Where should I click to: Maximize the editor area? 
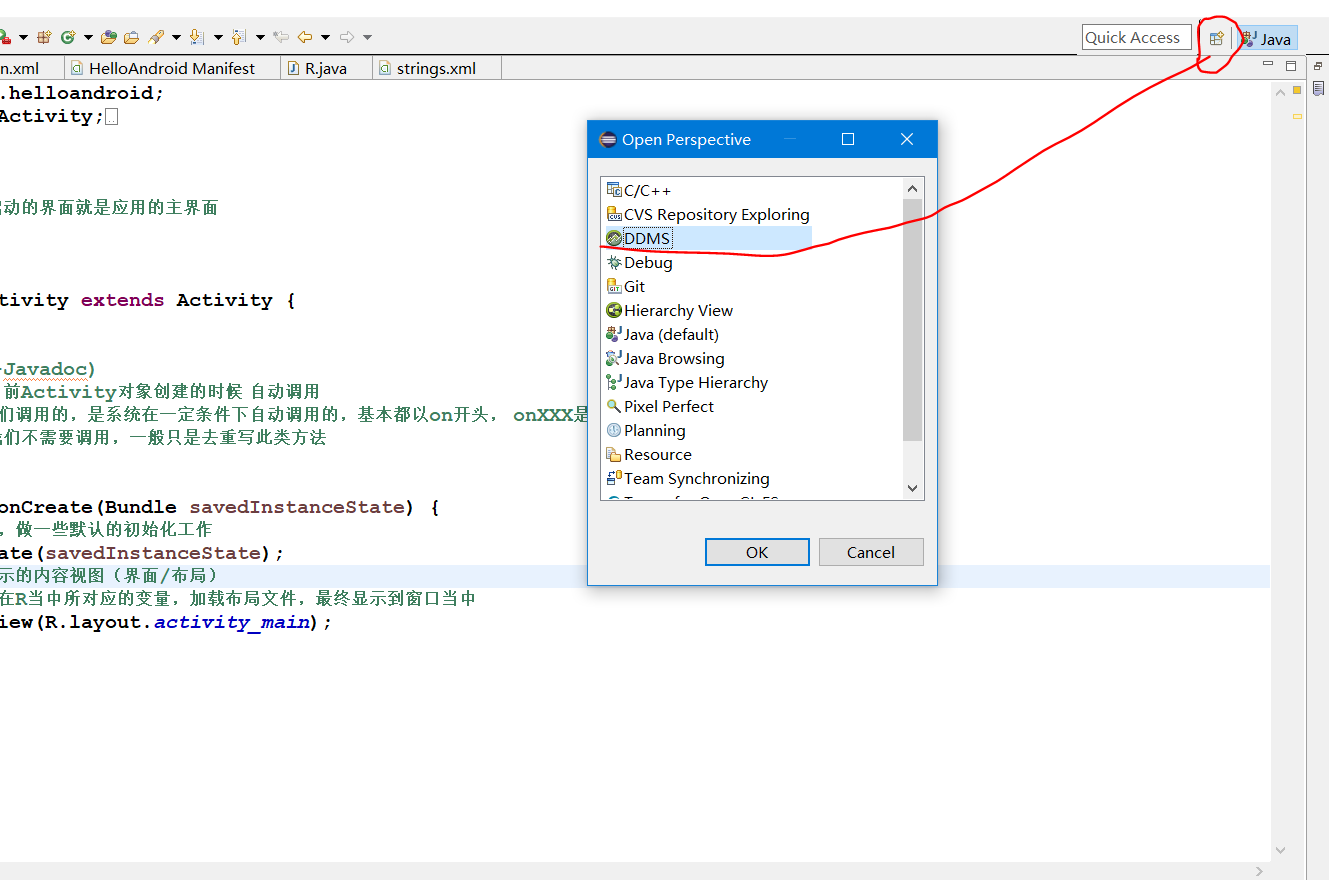(1291, 66)
